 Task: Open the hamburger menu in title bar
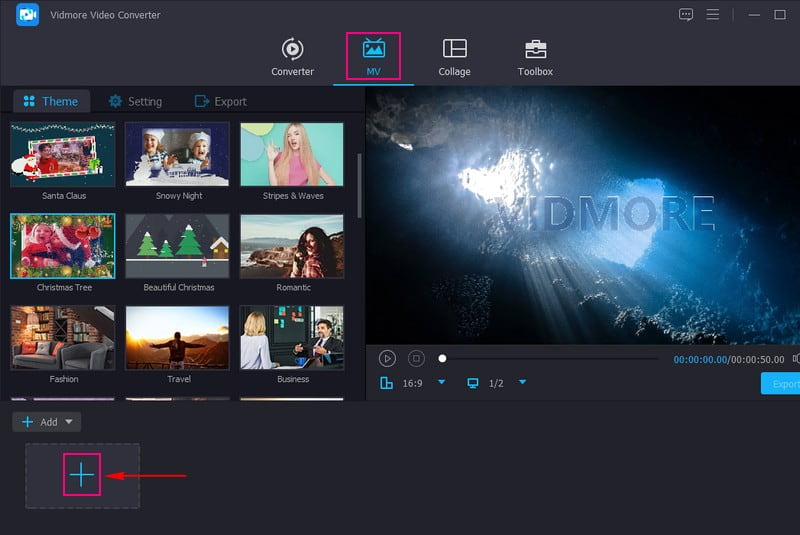[713, 15]
